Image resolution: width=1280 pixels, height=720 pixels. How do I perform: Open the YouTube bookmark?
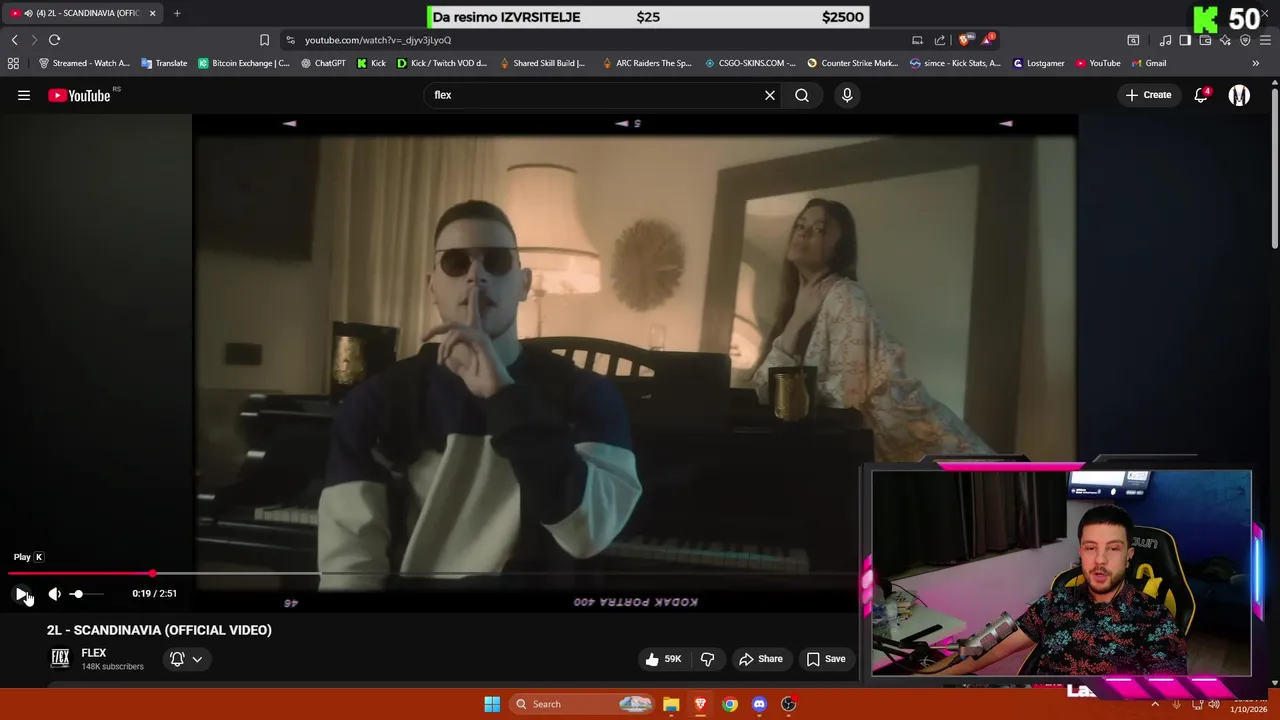click(1098, 63)
